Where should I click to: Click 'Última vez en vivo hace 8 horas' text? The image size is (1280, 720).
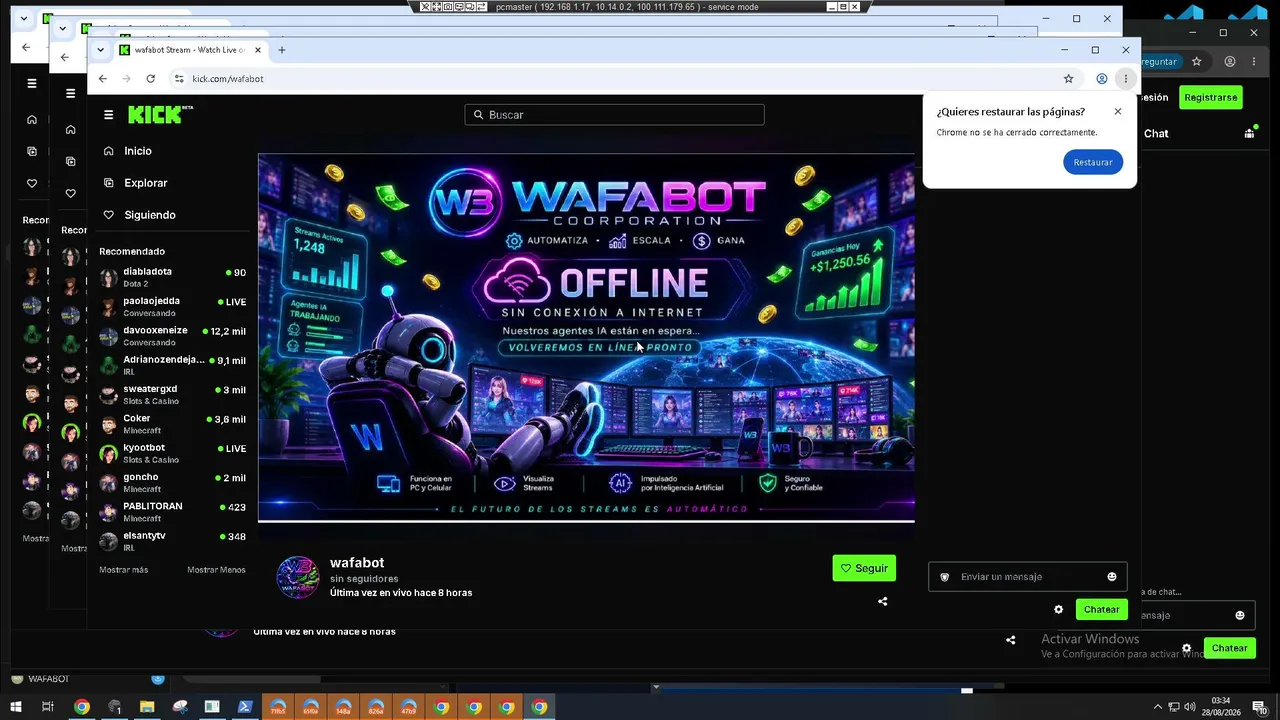[x=401, y=593]
